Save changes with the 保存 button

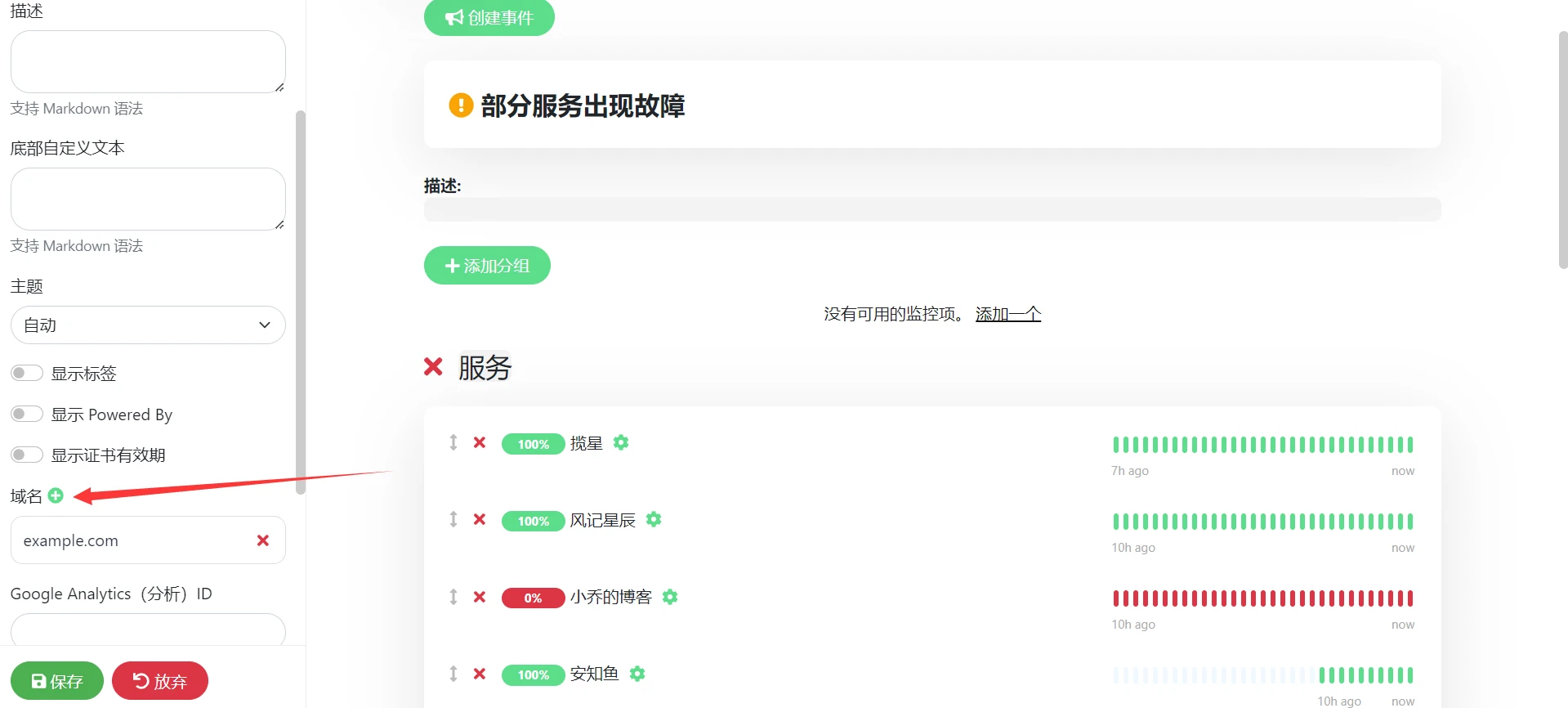click(56, 681)
